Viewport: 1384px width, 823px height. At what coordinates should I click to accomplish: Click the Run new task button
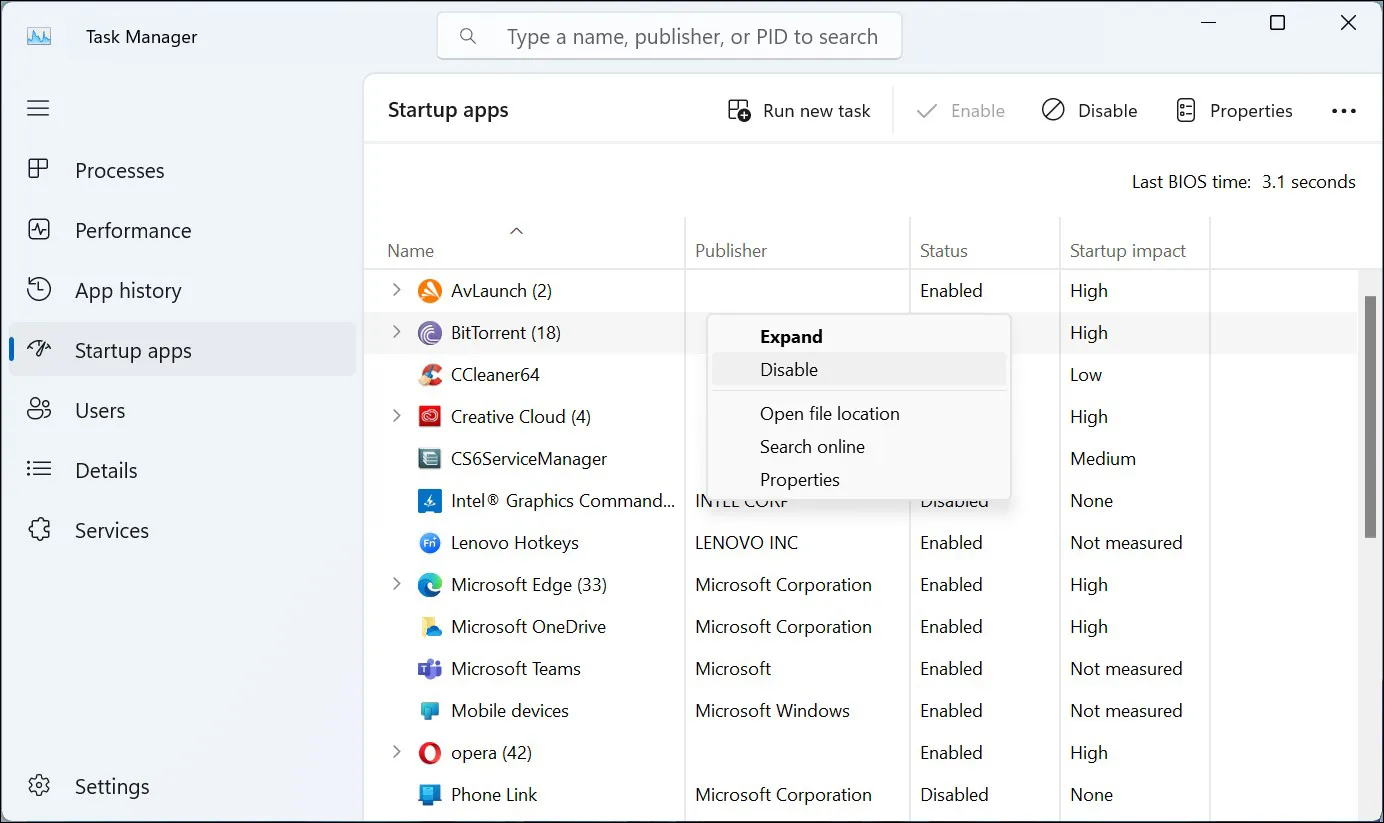[799, 110]
